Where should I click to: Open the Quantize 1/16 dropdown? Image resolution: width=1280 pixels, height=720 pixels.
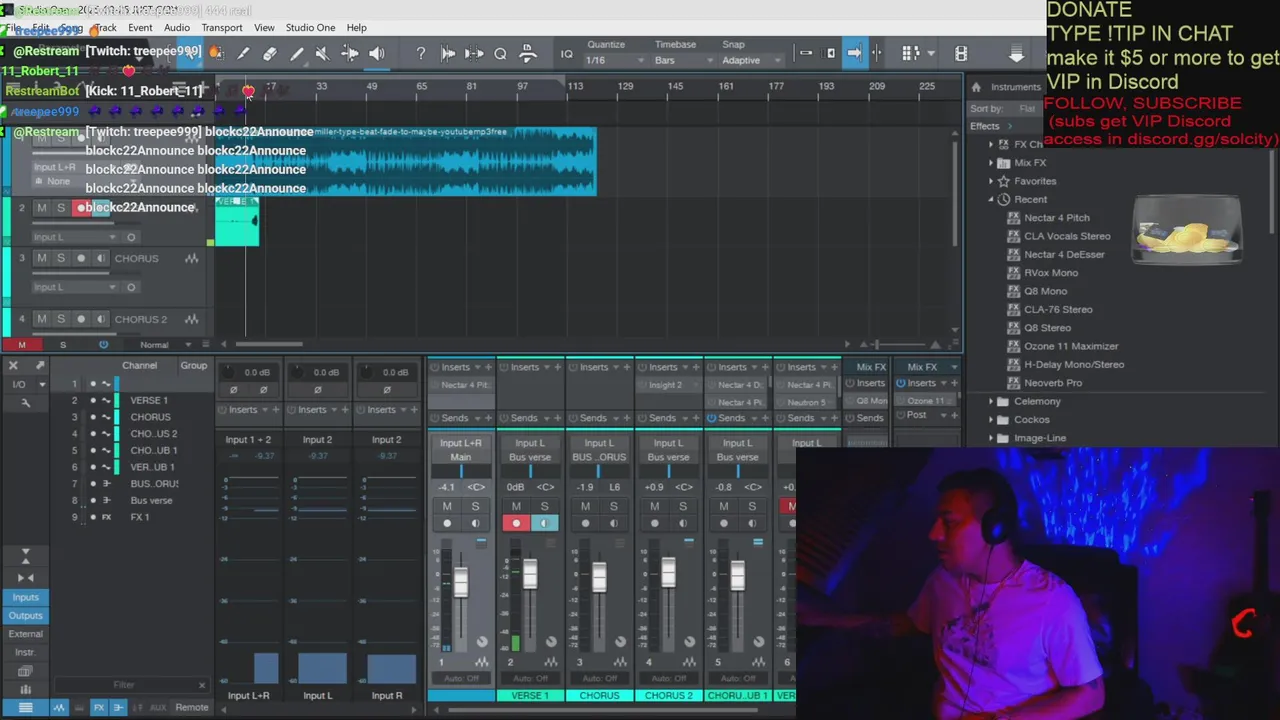tap(614, 60)
